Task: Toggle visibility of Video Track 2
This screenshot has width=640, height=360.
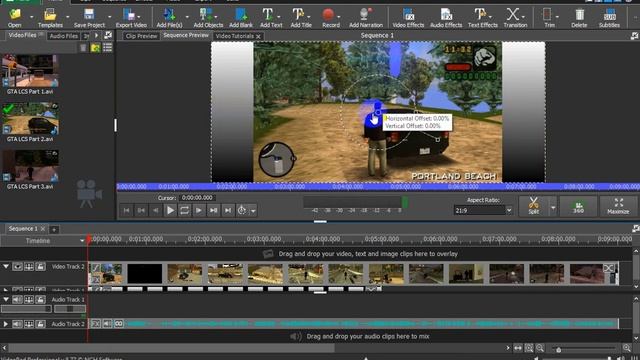Action: coord(17,267)
